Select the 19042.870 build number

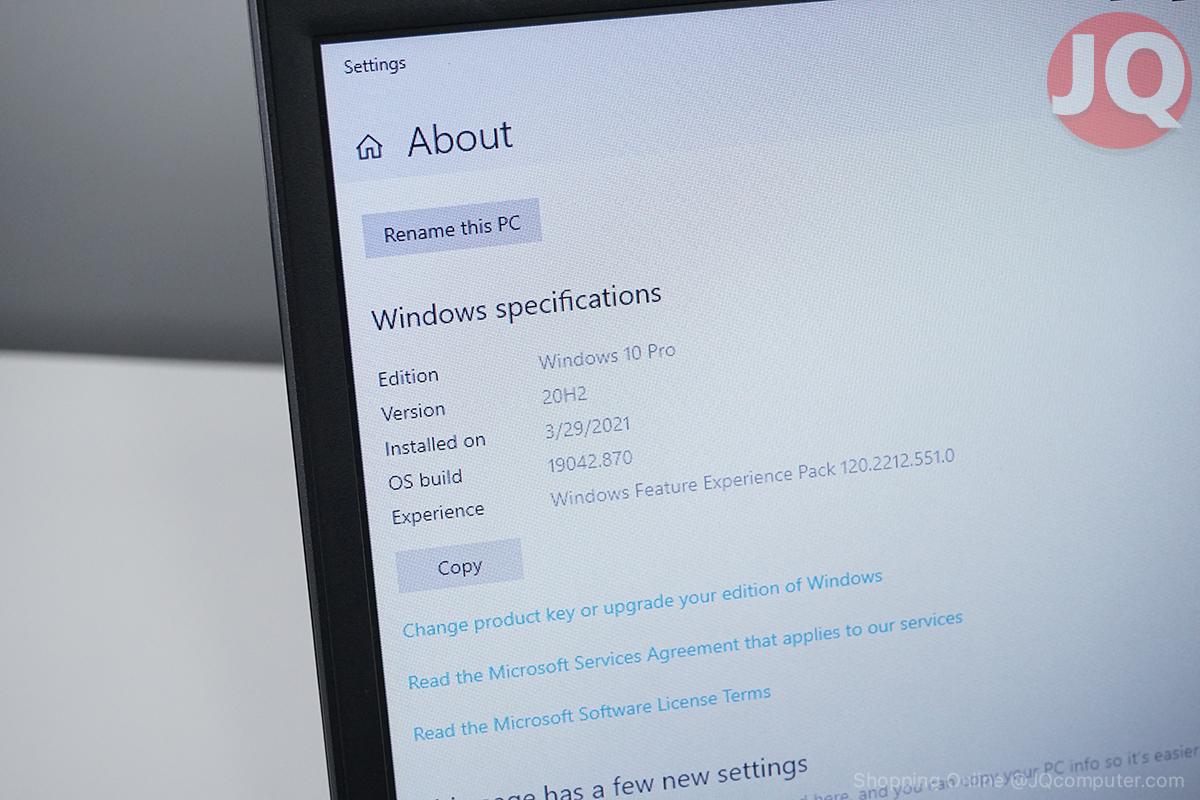coord(590,462)
